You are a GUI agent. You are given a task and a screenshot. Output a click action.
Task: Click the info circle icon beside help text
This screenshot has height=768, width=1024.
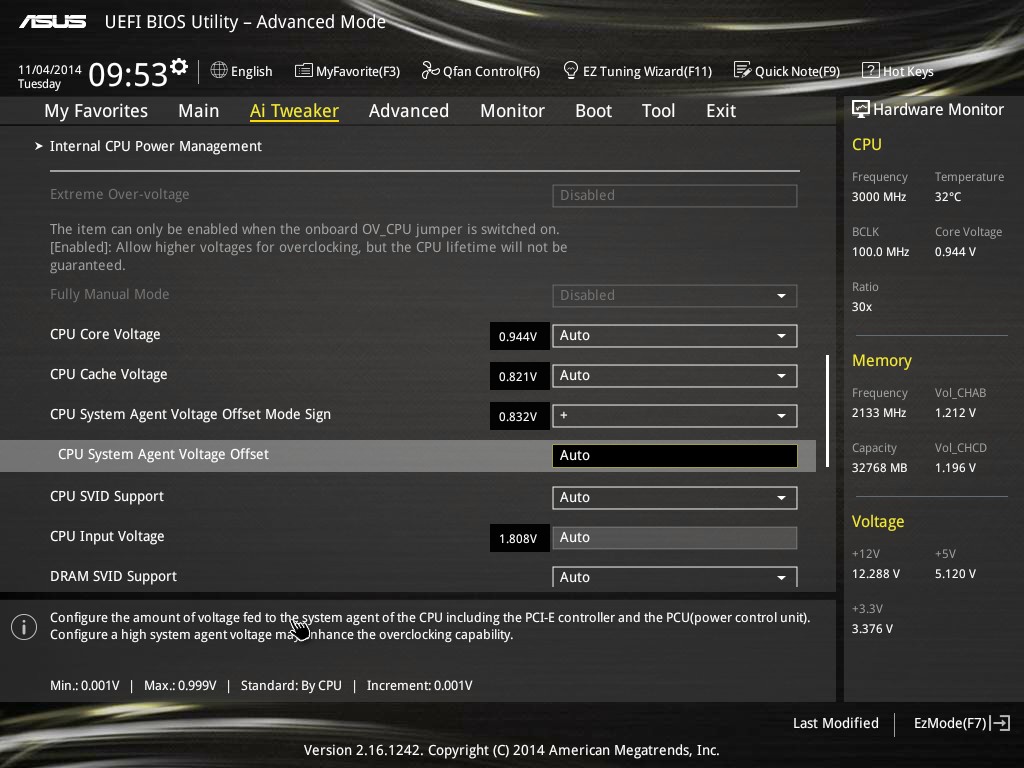[x=24, y=627]
